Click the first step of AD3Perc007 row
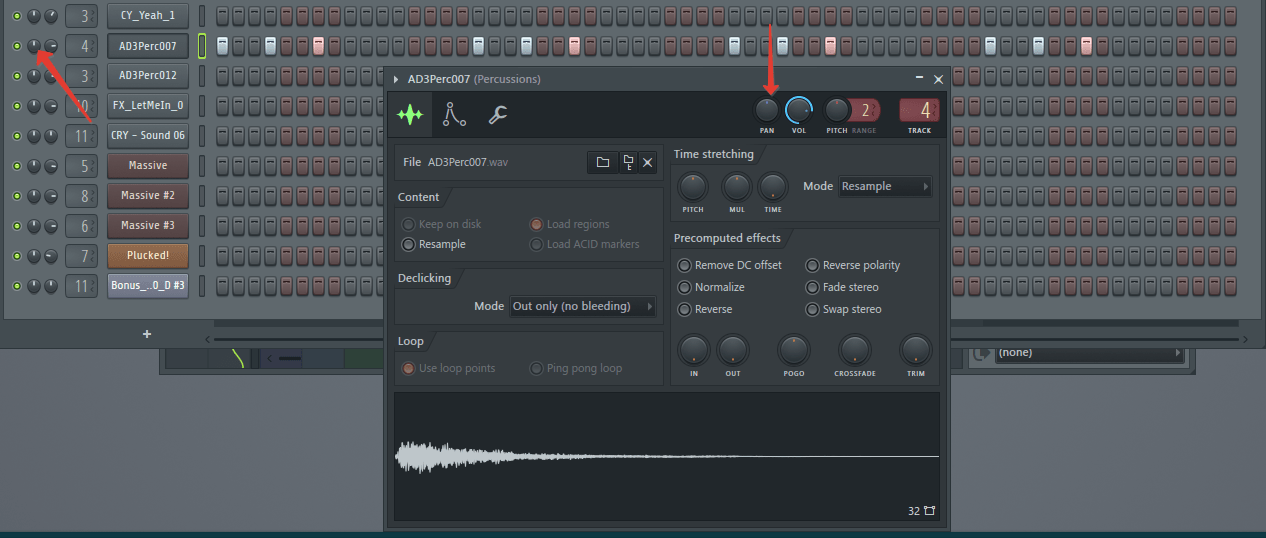Image resolution: width=1266 pixels, height=538 pixels. point(222,45)
